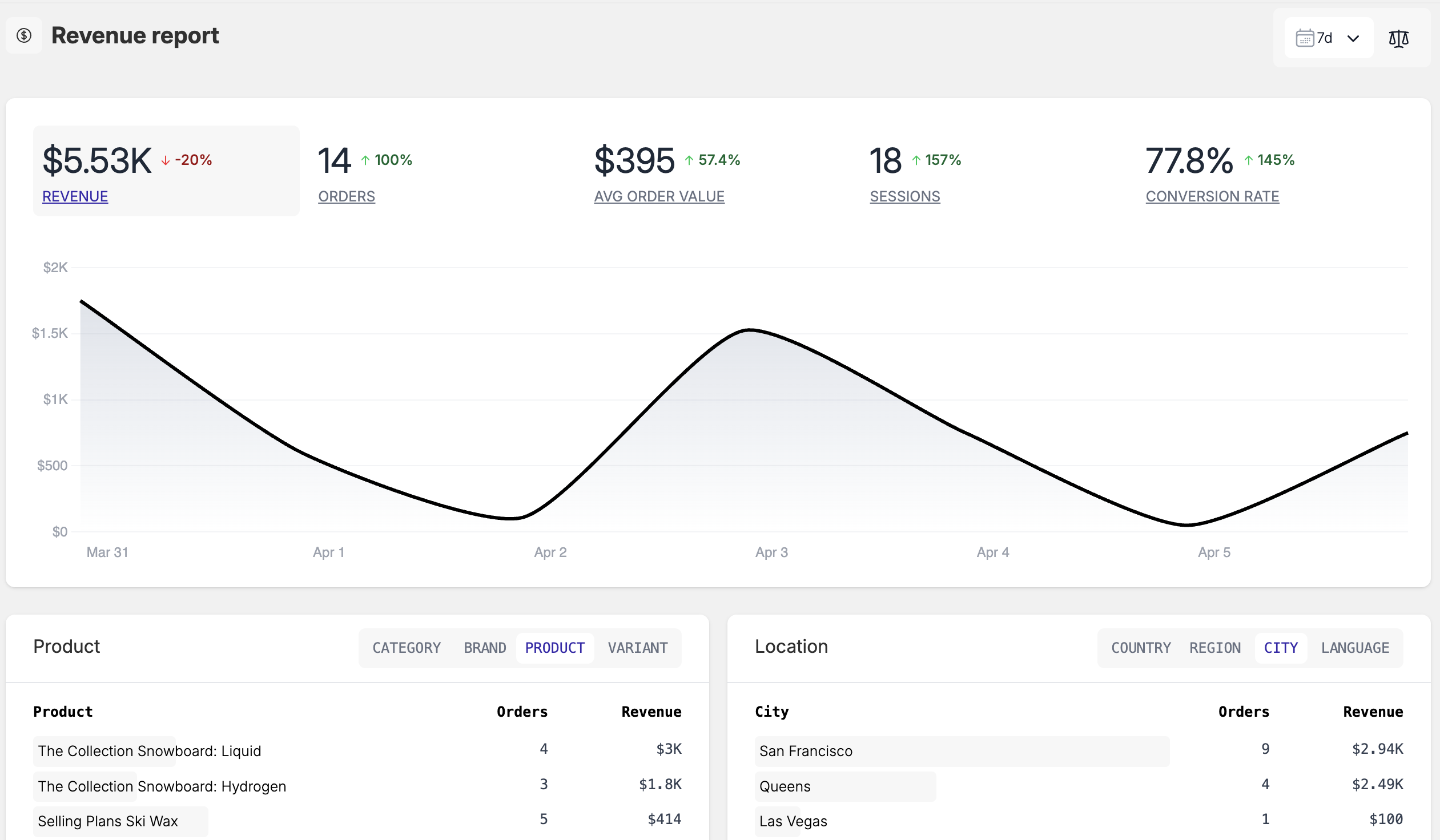This screenshot has height=840, width=1440.
Task: Switch chart to ORDERS metric
Action: point(346,196)
